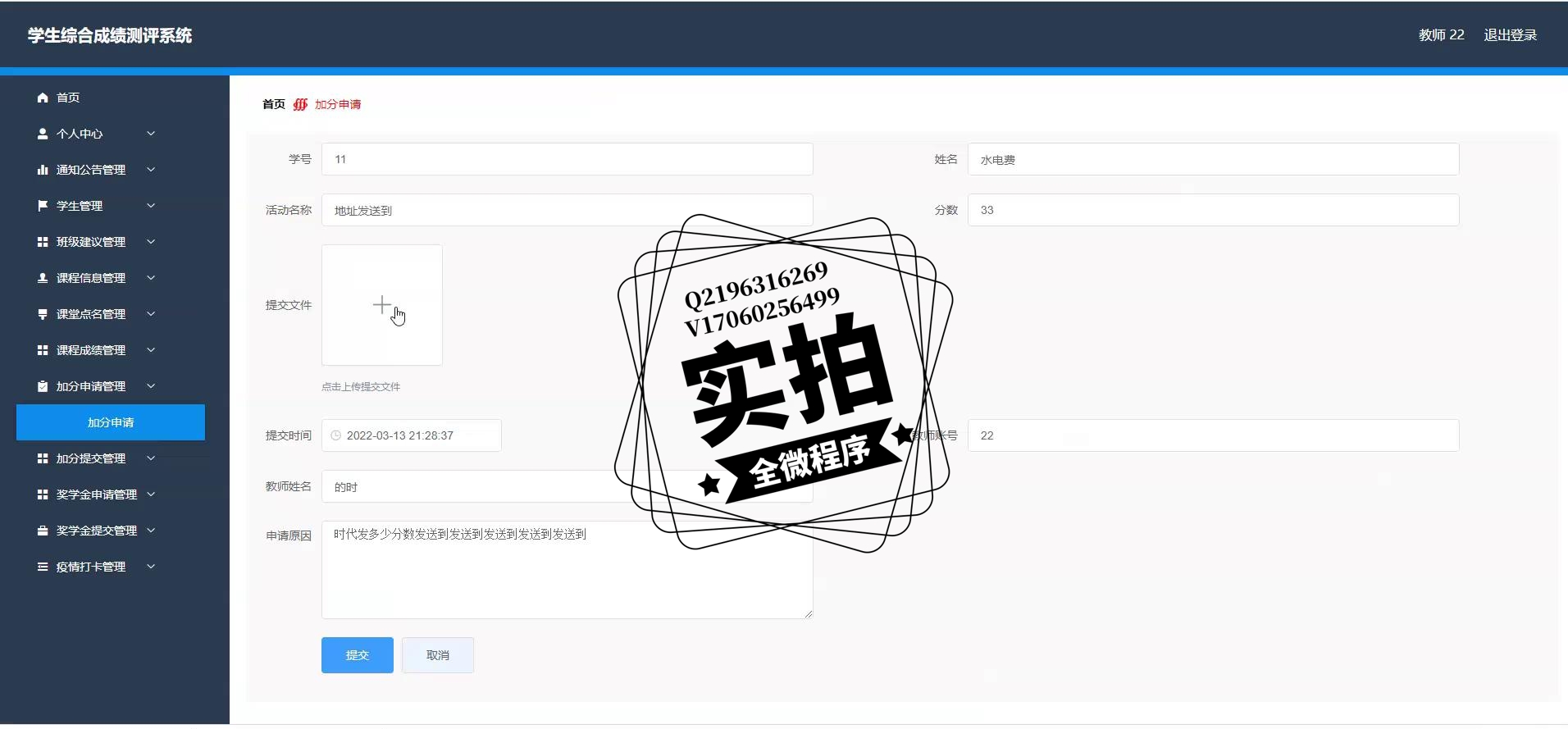Click the blue 提交 button

358,655
